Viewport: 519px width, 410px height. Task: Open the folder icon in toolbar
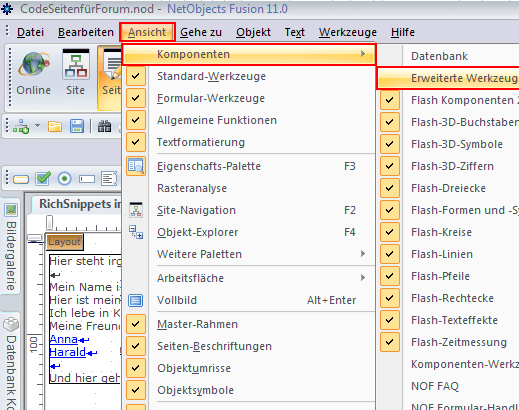tap(55, 127)
